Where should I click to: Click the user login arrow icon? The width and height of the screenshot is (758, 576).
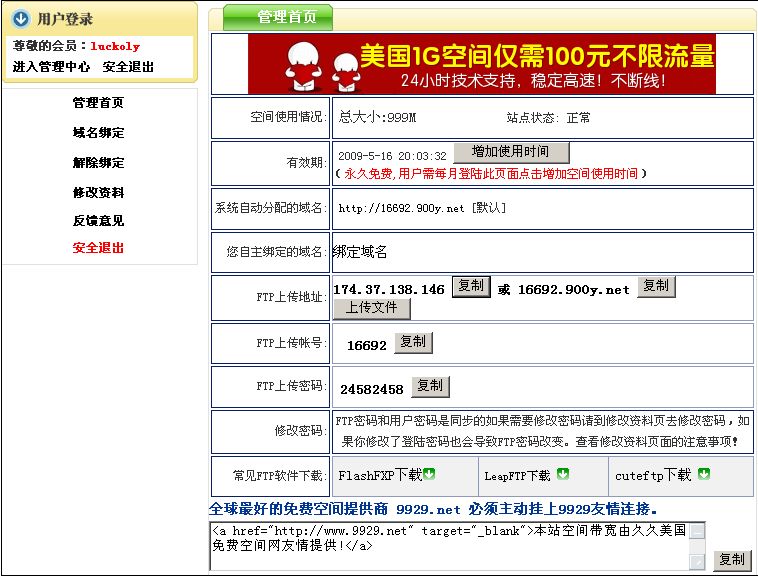[21, 19]
